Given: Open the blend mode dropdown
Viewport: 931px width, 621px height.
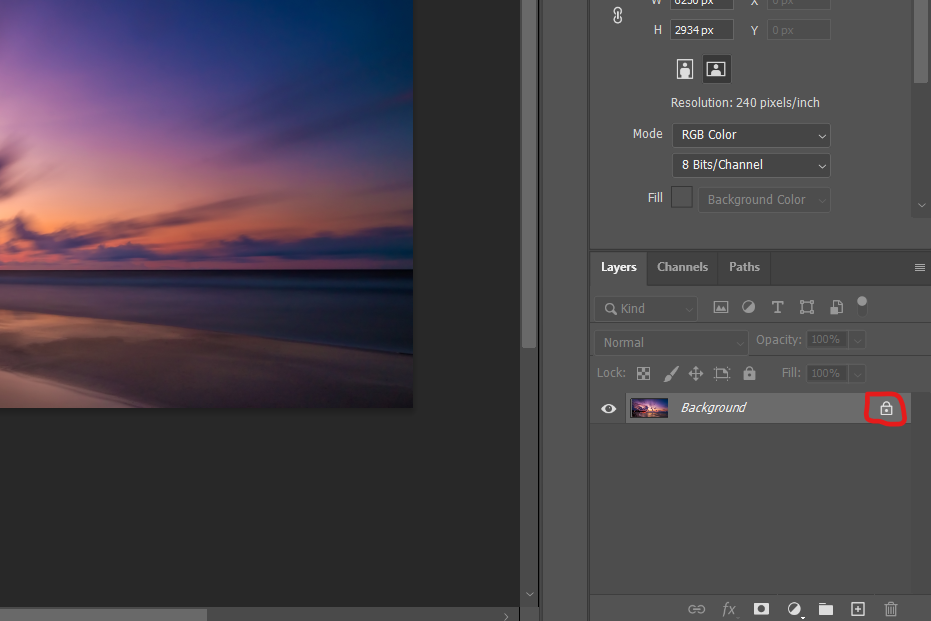Looking at the screenshot, I should (670, 341).
